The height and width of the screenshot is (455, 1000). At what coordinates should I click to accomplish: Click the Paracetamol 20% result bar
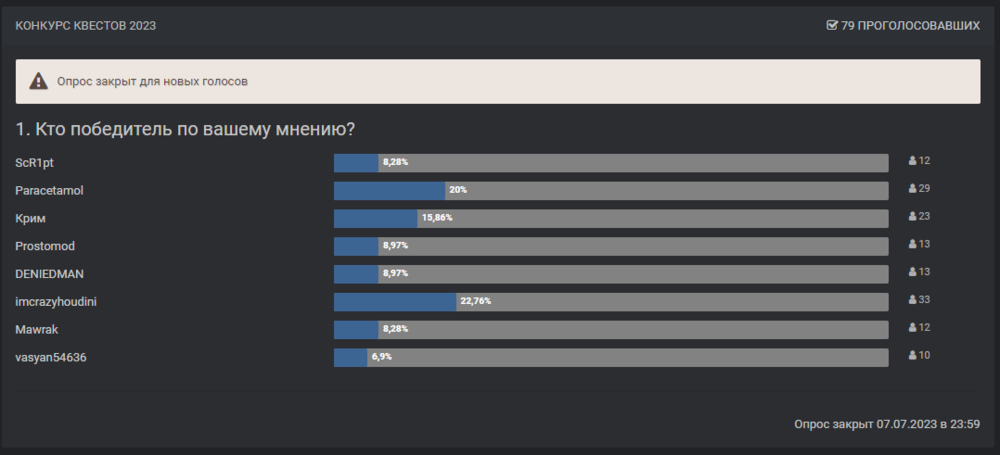610,190
